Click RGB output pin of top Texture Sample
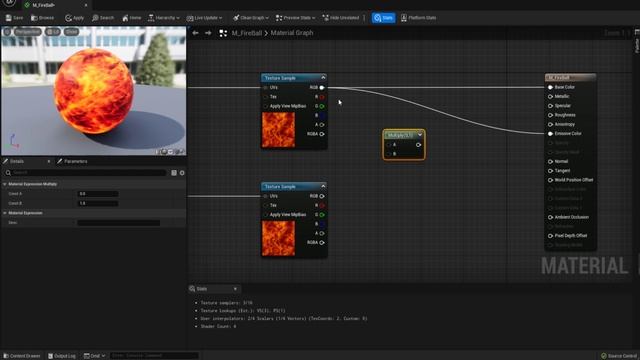 [x=322, y=87]
